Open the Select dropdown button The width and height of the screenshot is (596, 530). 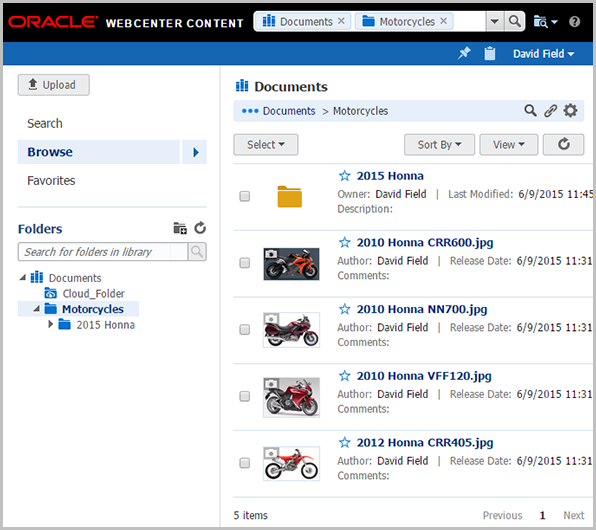point(266,144)
